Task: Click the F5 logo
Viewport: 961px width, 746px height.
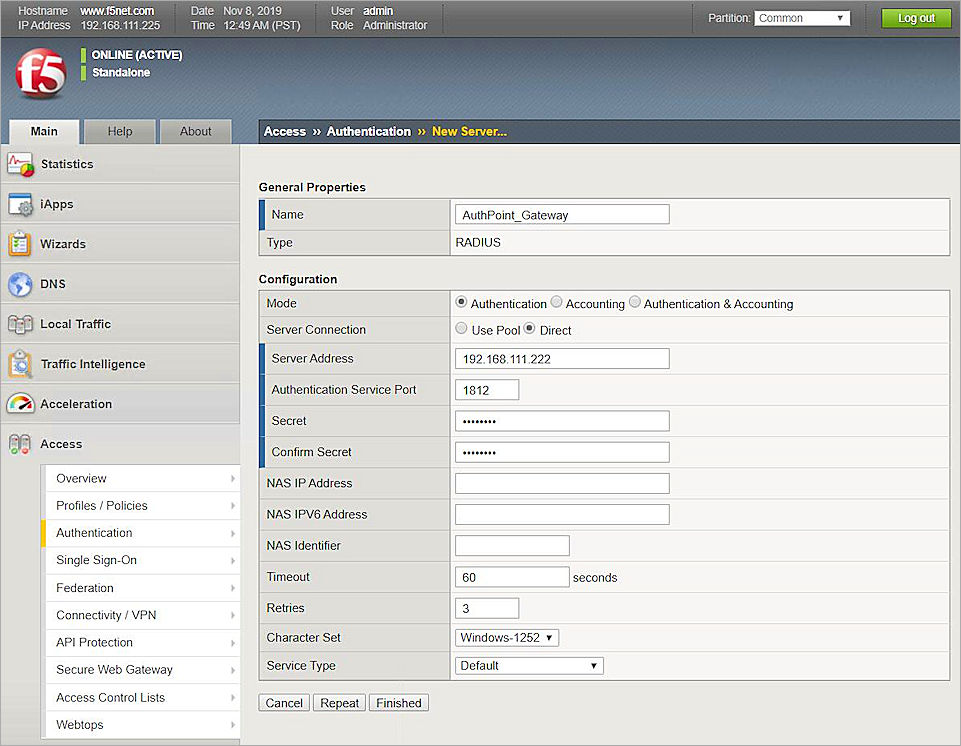Action: pos(40,74)
